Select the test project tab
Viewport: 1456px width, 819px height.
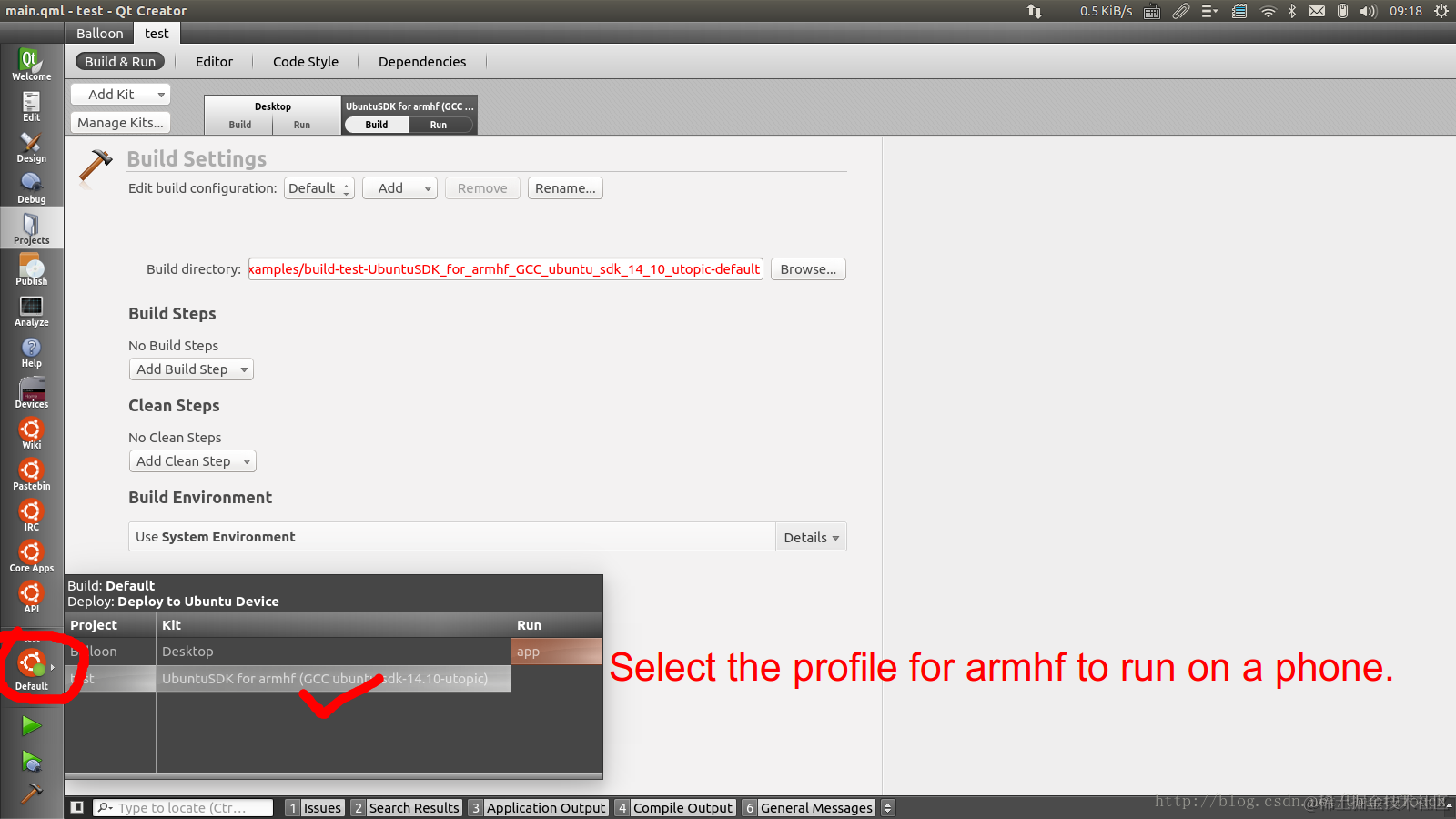pyautogui.click(x=157, y=34)
